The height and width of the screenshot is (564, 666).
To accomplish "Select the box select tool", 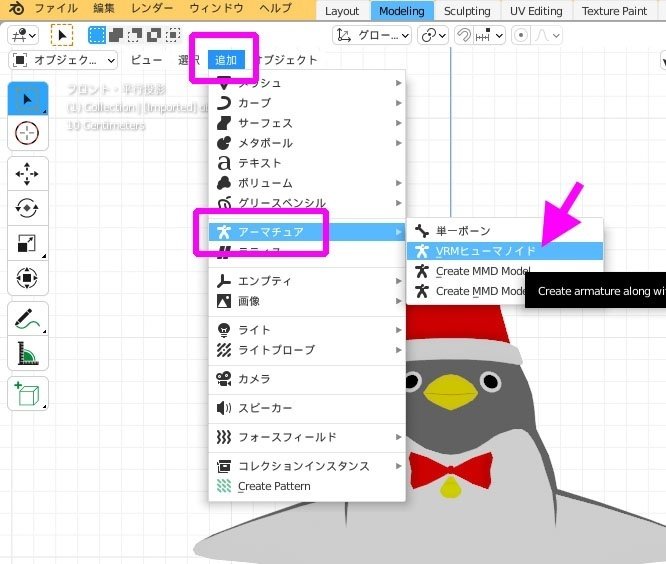I will (x=28, y=99).
